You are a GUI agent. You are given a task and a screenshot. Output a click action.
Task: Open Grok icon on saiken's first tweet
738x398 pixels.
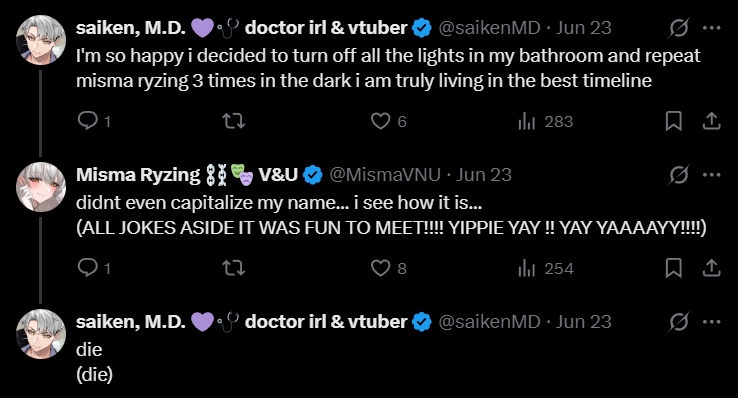pos(679,28)
